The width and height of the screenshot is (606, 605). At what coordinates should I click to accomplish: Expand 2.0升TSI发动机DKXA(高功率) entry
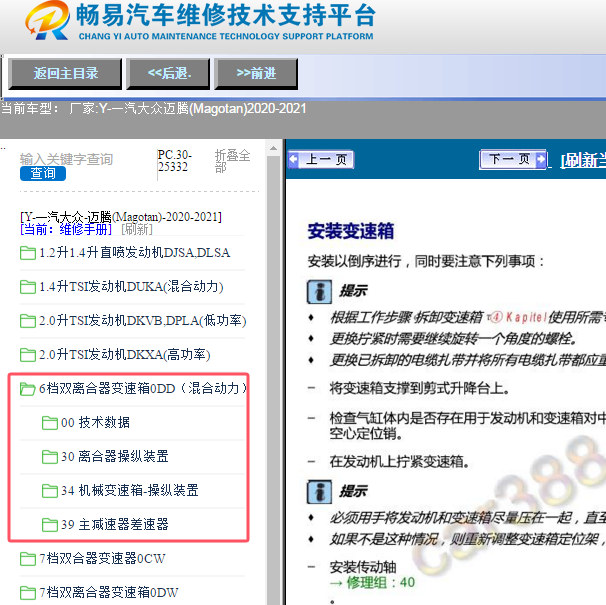click(x=124, y=354)
